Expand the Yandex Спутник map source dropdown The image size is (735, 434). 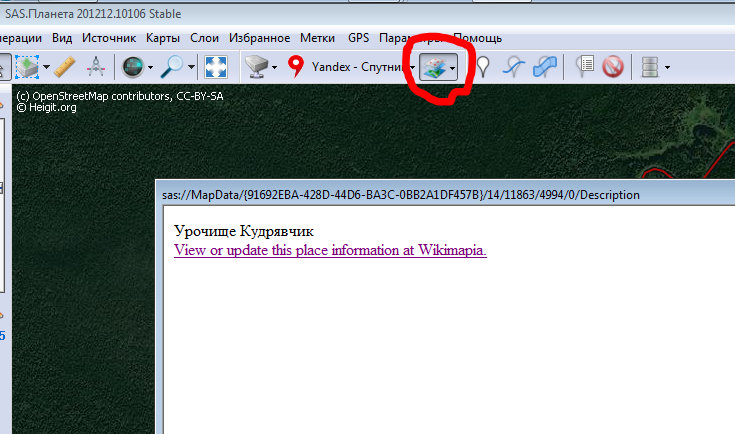(411, 68)
